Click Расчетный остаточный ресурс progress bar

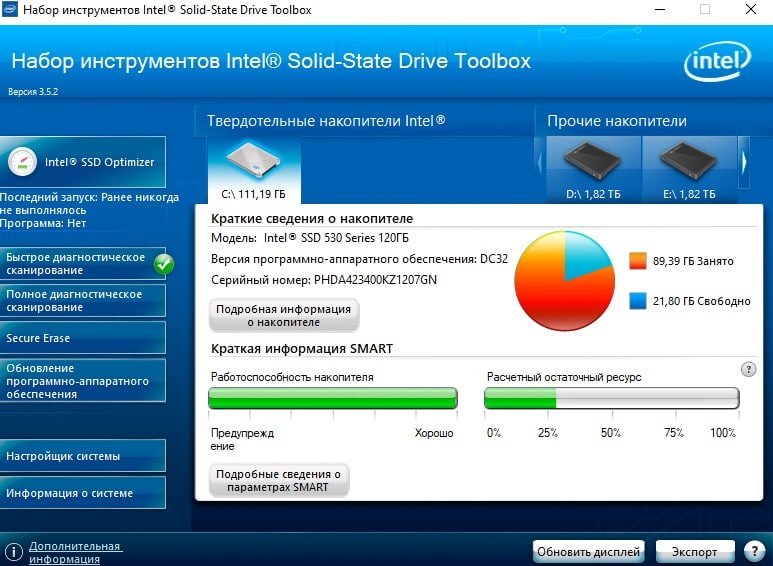pos(612,398)
